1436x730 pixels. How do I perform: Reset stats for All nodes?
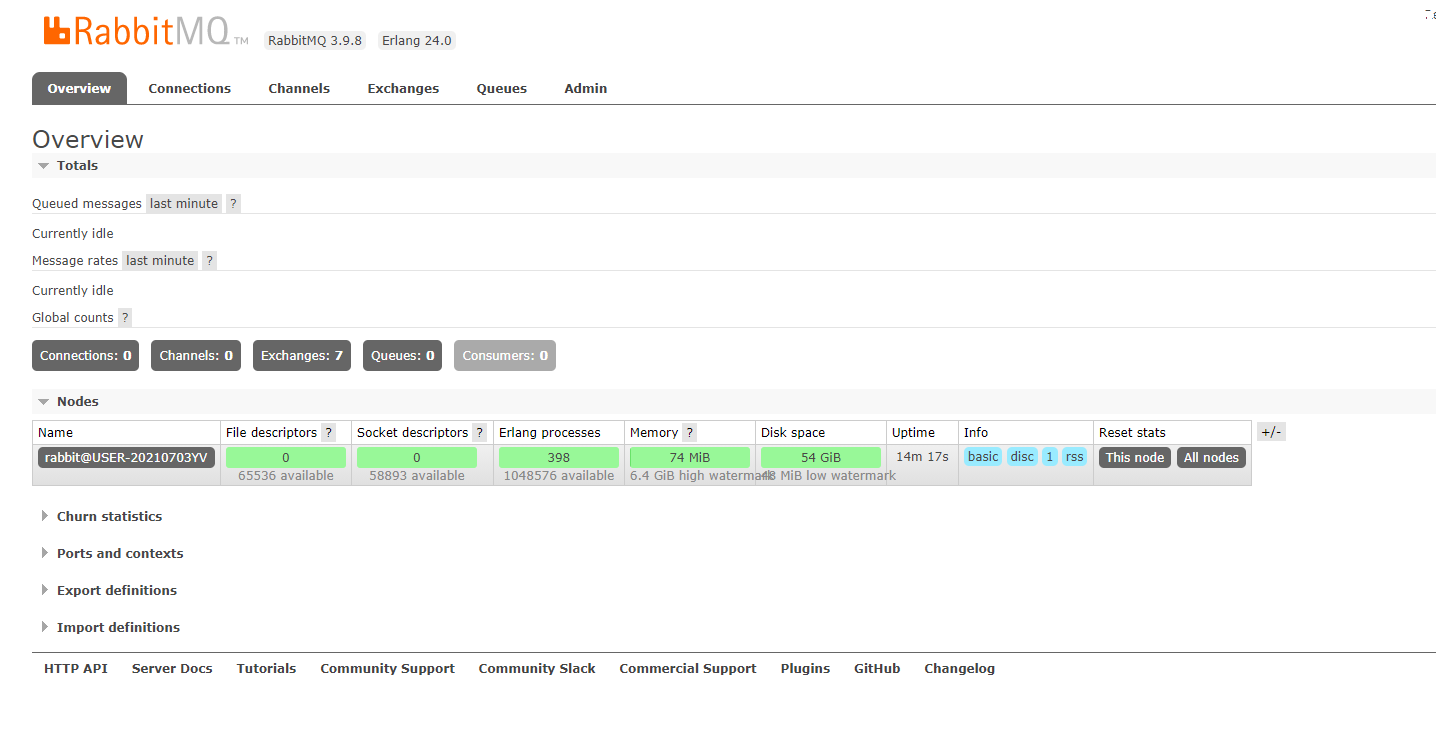[x=1212, y=458]
